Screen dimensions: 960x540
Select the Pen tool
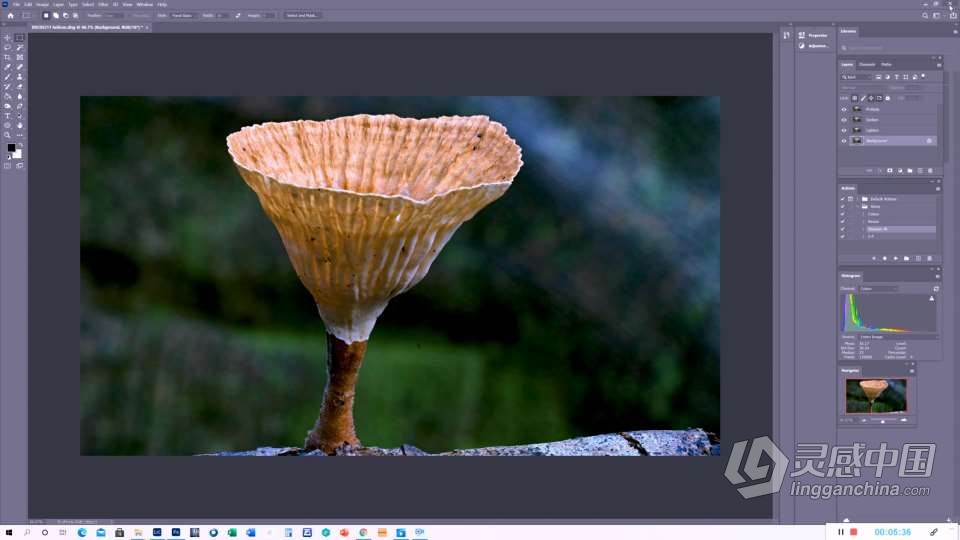coord(20,107)
